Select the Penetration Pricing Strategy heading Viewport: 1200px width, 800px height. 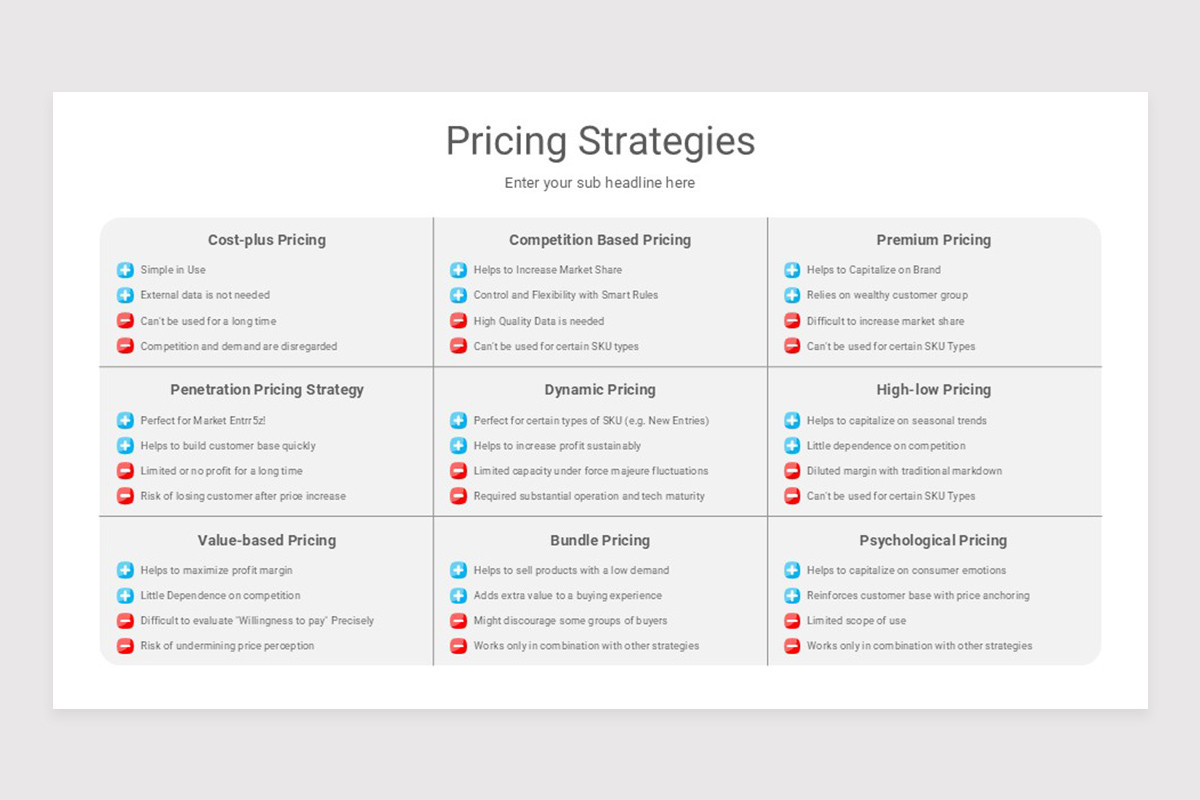click(267, 390)
